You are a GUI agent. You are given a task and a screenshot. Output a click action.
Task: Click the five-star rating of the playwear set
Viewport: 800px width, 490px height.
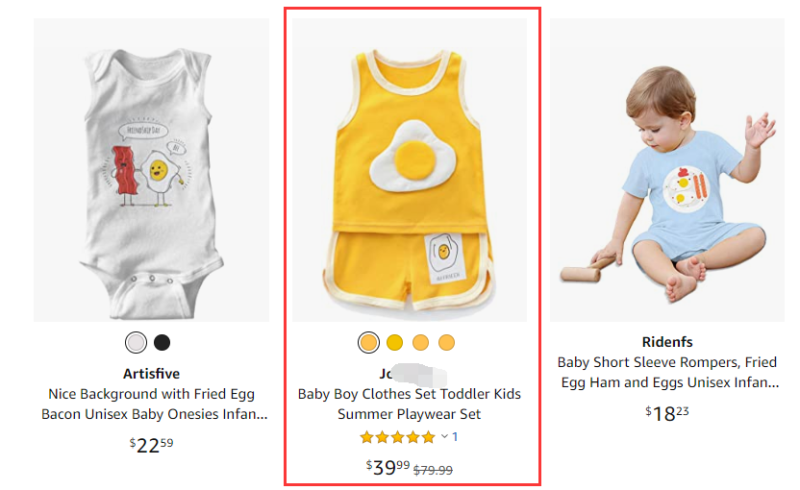tap(397, 437)
